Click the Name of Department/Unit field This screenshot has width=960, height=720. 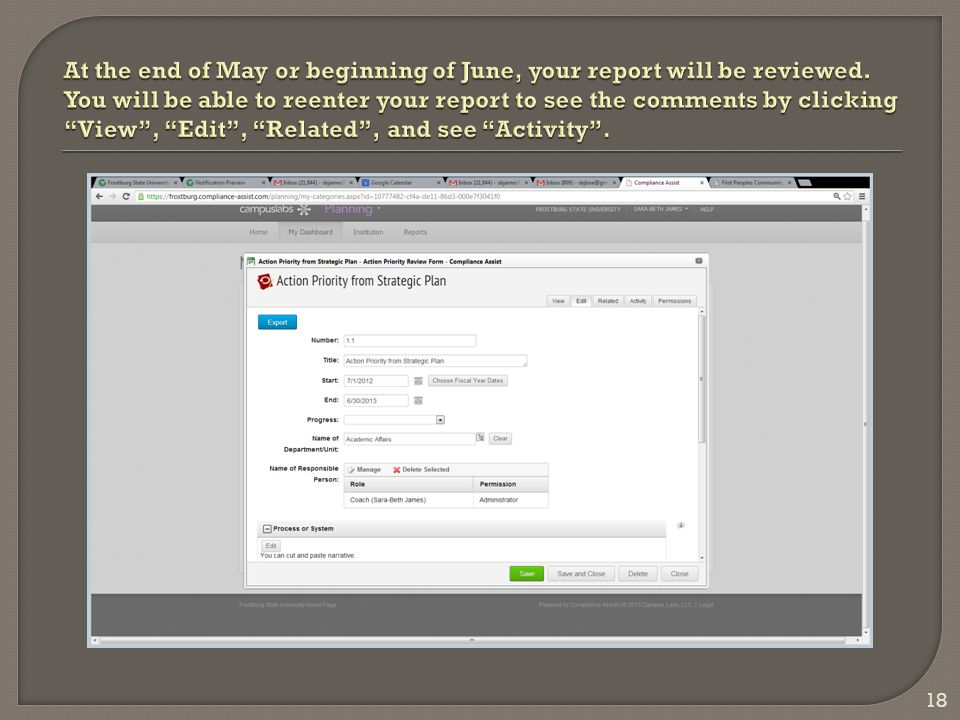tap(410, 439)
